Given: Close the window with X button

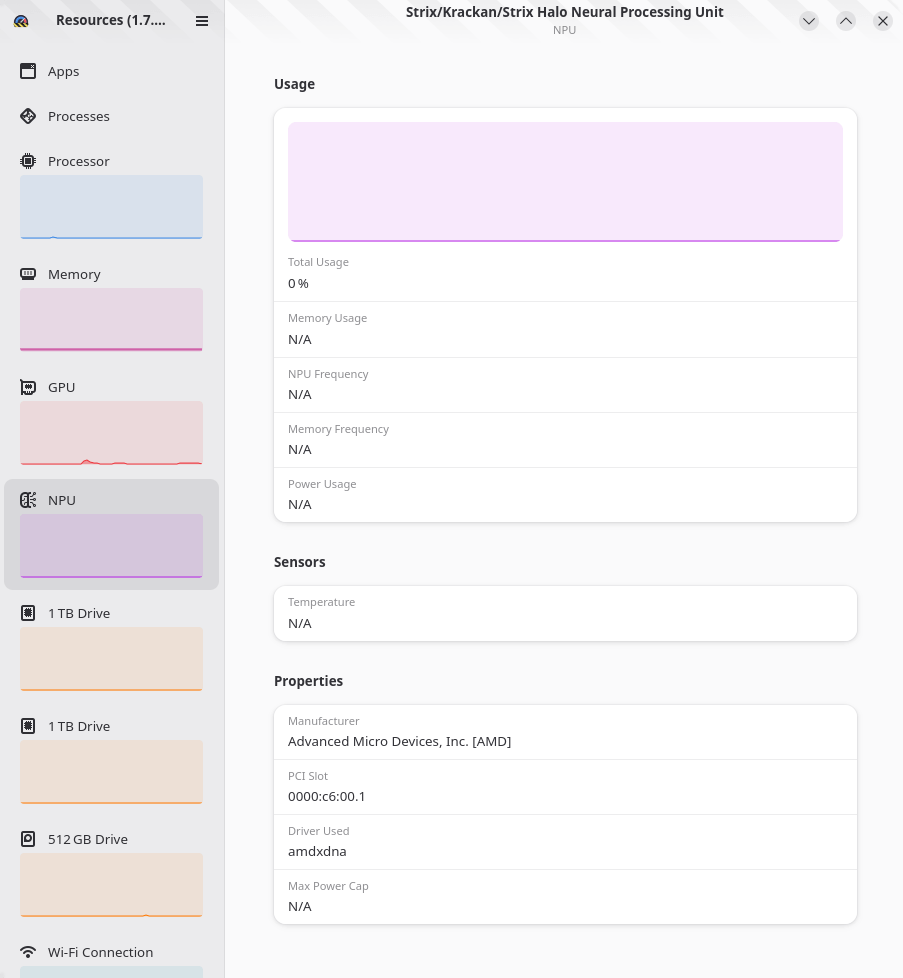Looking at the screenshot, I should [x=882, y=21].
